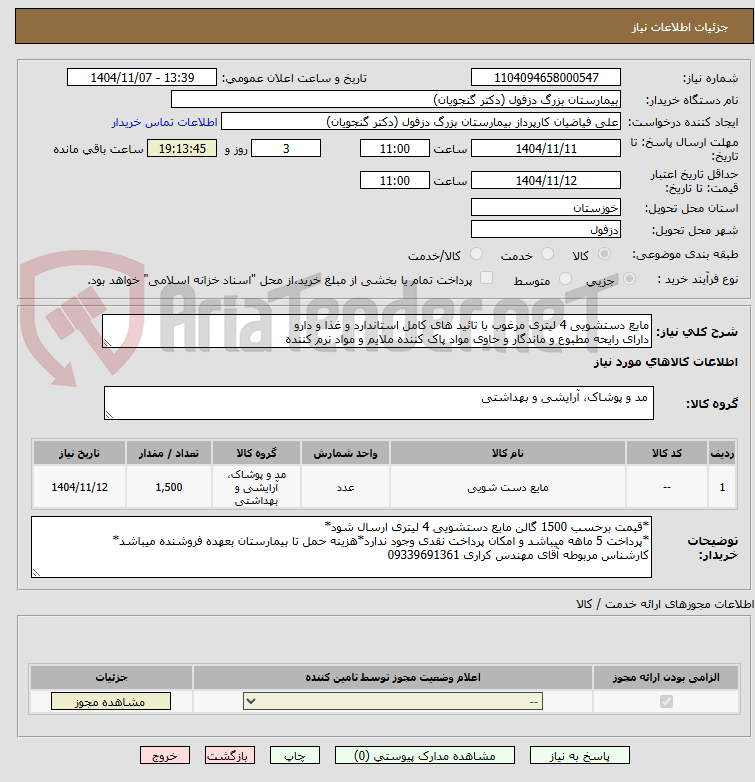This screenshot has width=755, height=782.
Task: Click the general need description textarea
Action: click(377, 331)
